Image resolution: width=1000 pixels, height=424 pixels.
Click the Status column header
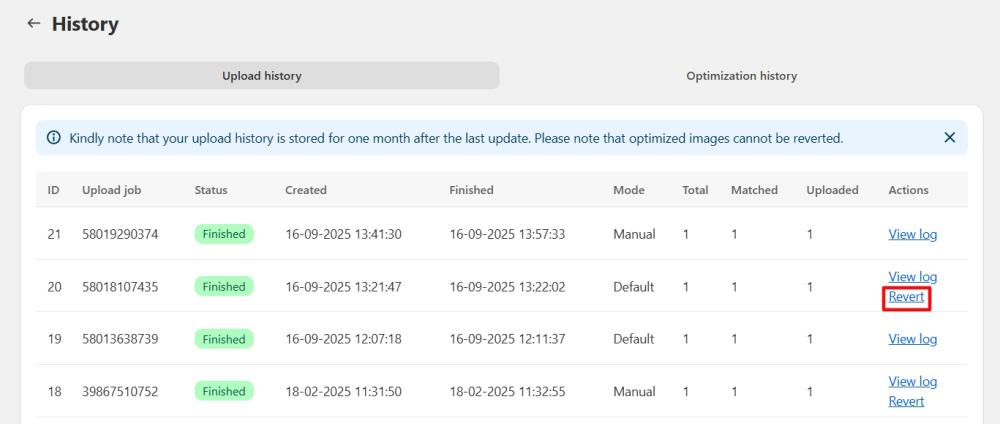(x=211, y=190)
